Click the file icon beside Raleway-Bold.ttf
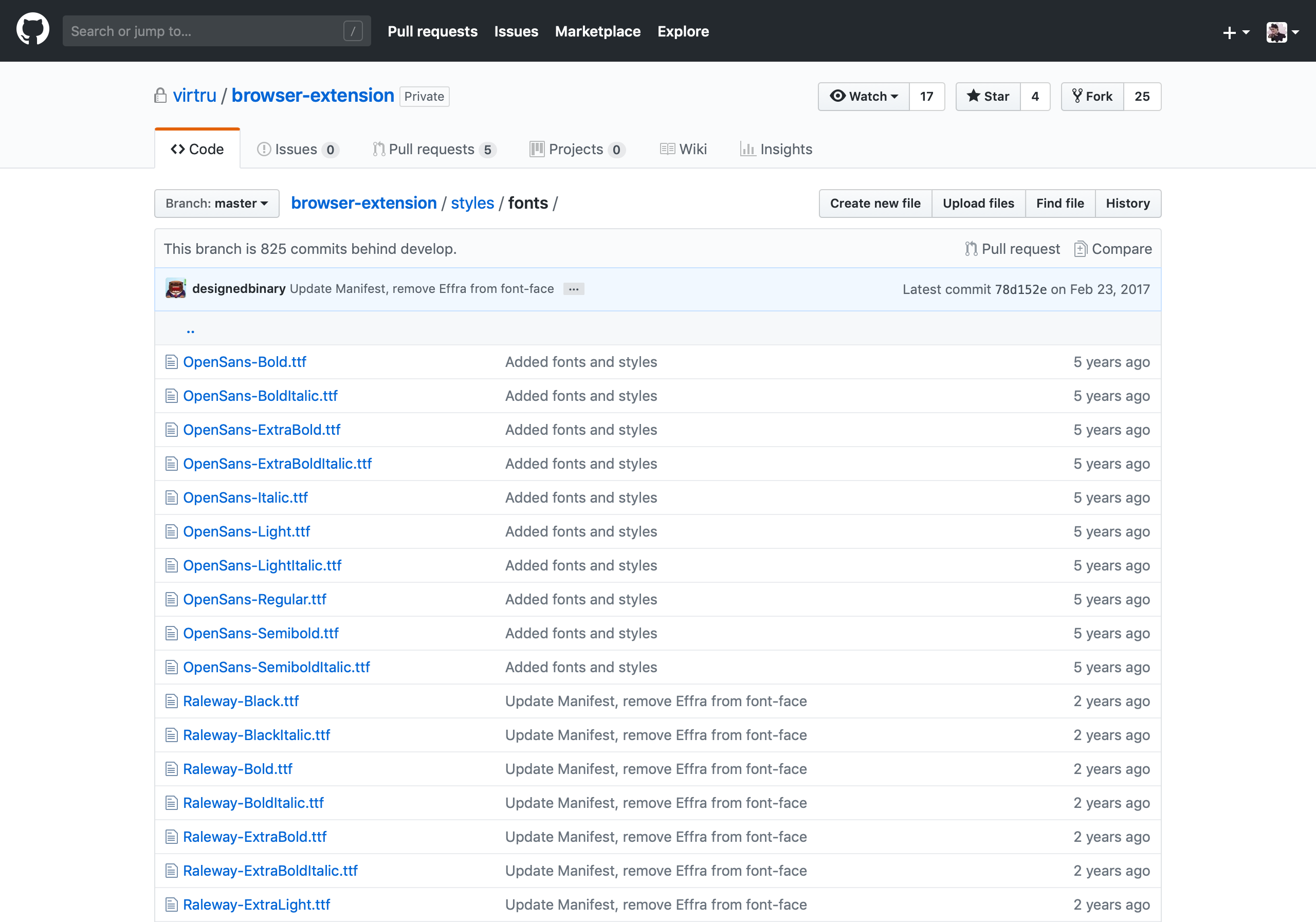1316x922 pixels. point(171,769)
